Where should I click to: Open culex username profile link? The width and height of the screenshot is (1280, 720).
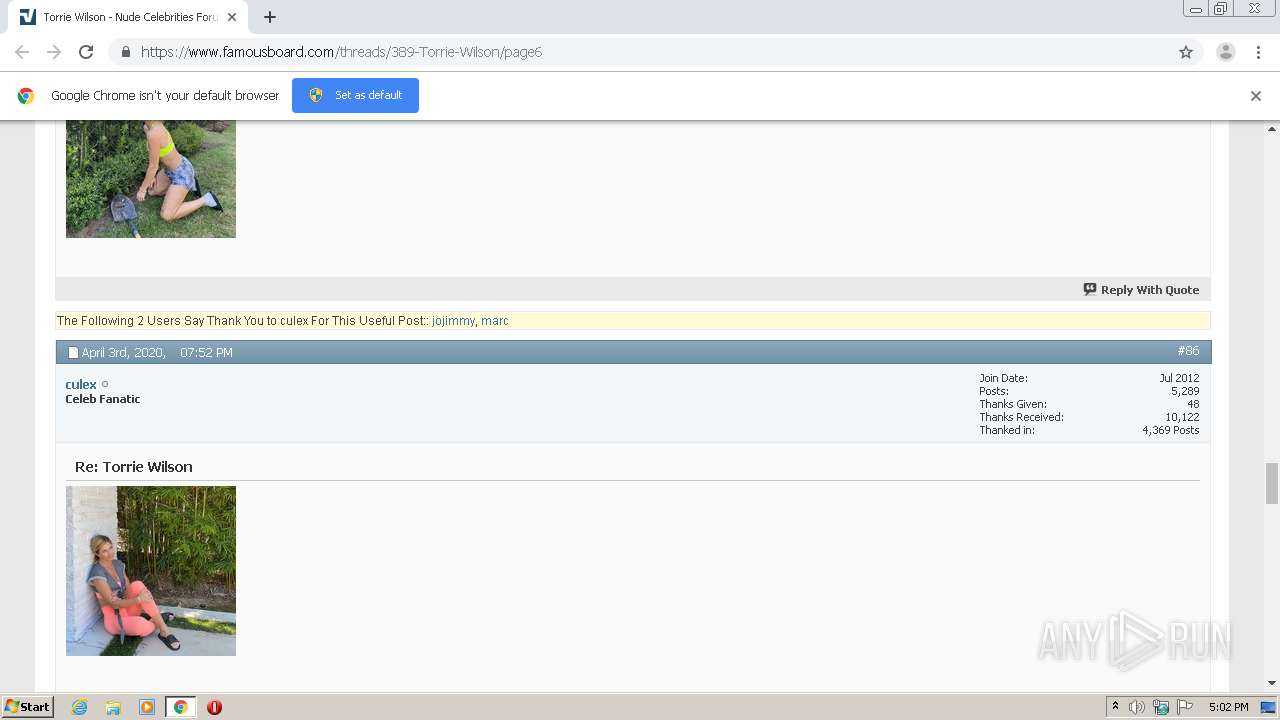click(x=81, y=384)
